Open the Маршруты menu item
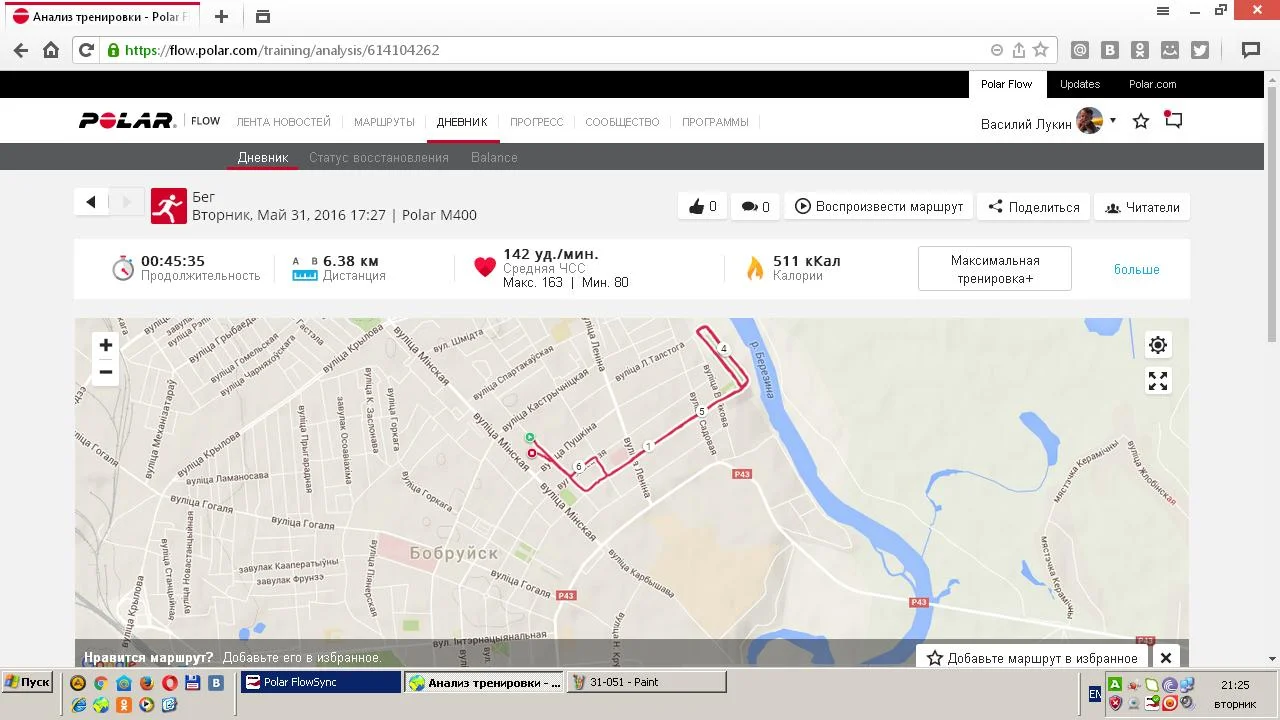The height and width of the screenshot is (720, 1280). point(384,122)
